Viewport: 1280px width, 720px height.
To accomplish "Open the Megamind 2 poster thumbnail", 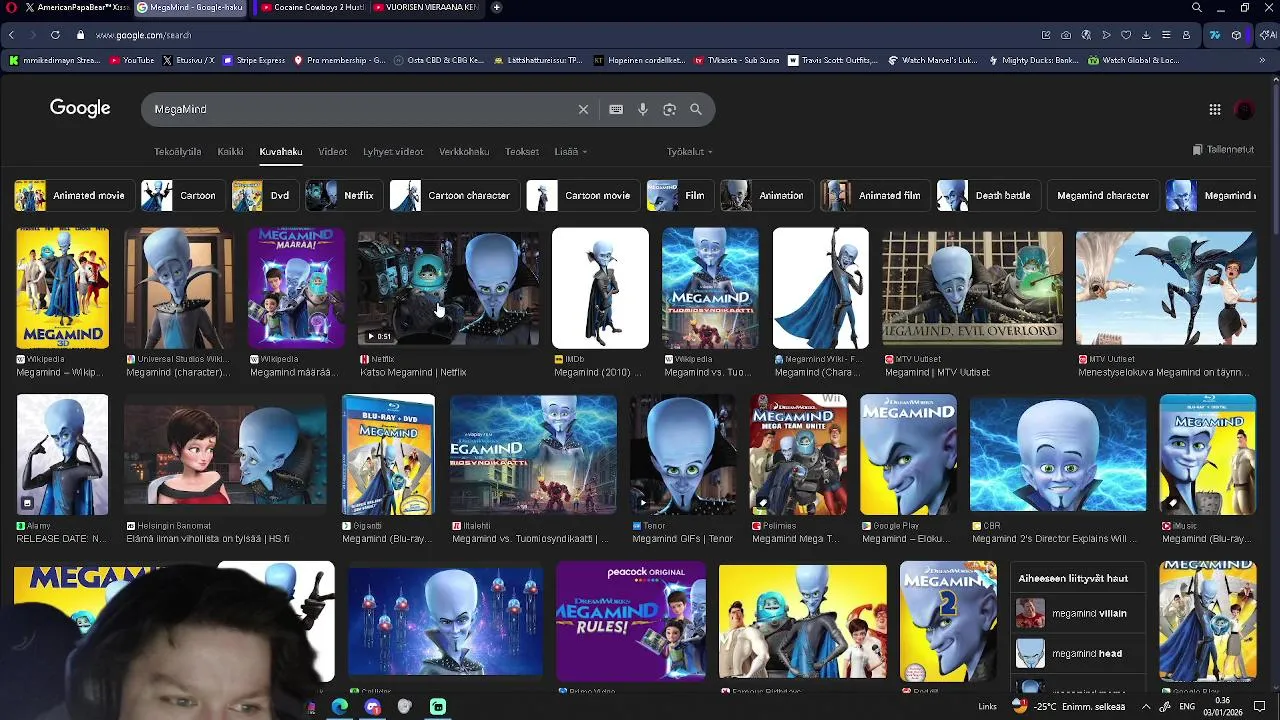I will pyautogui.click(x=948, y=621).
